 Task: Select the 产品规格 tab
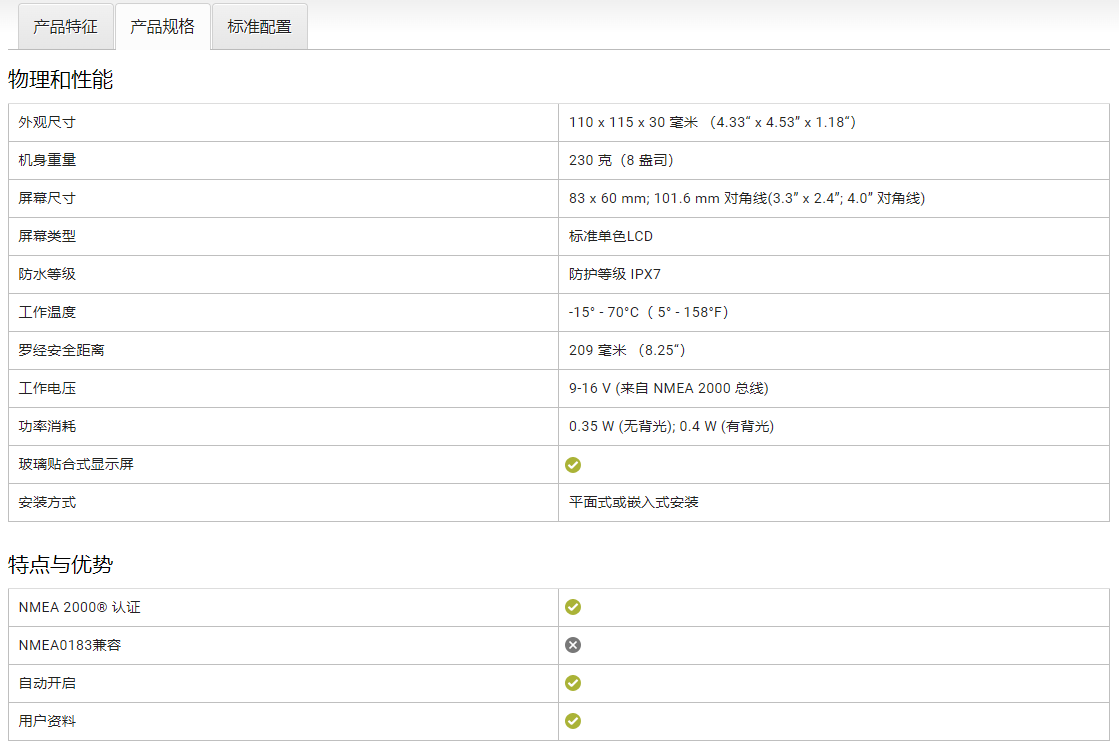(162, 27)
